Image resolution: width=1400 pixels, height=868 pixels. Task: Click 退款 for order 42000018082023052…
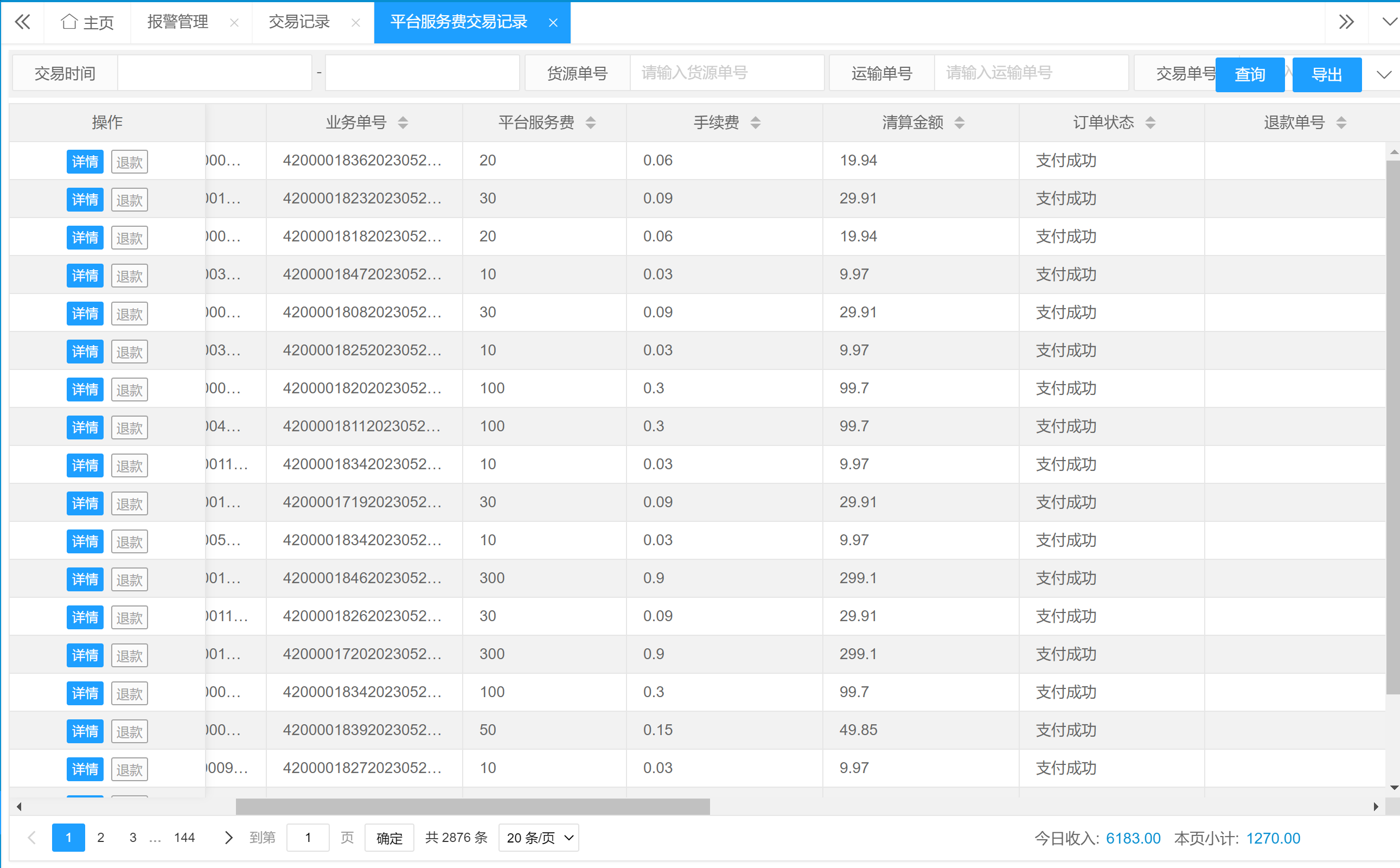[x=129, y=314]
